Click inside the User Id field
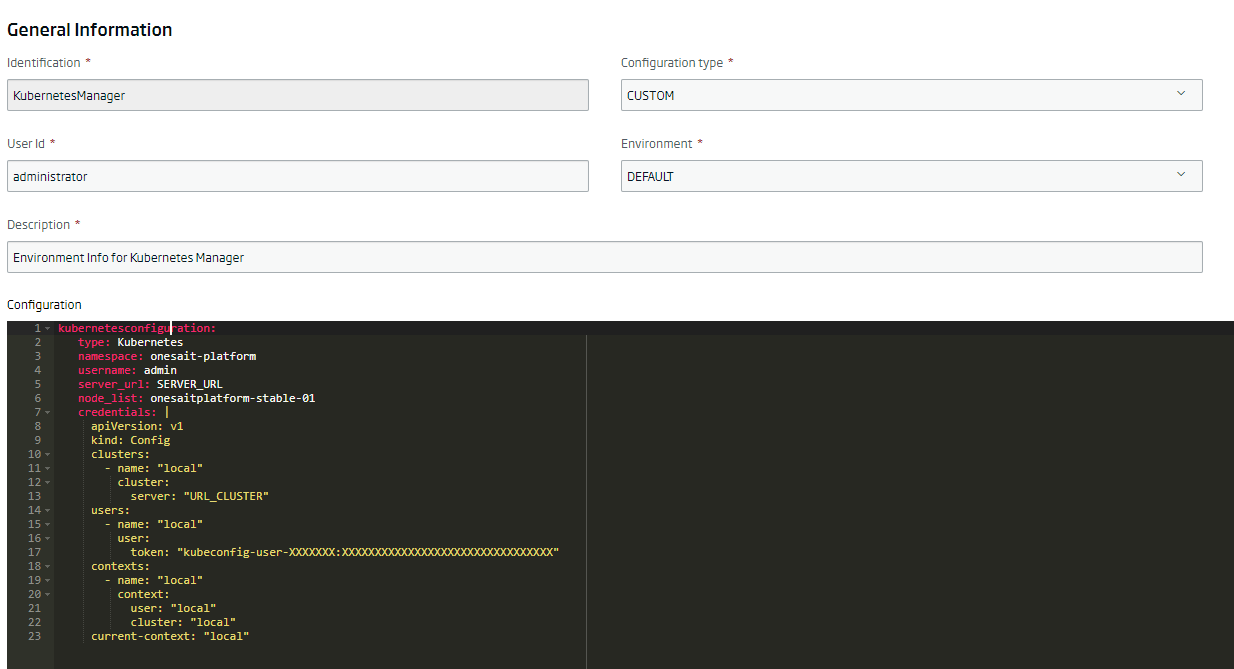 (297, 175)
